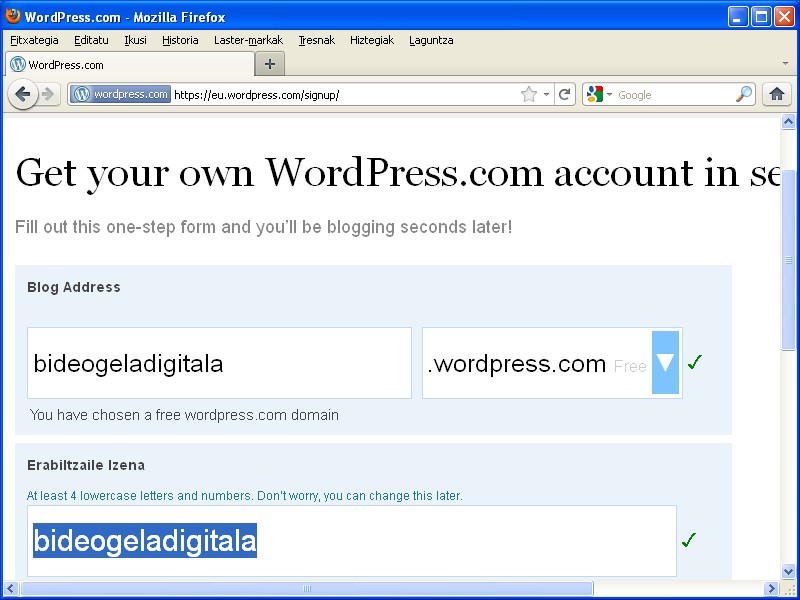Open the Laguntza menu

pos(431,40)
